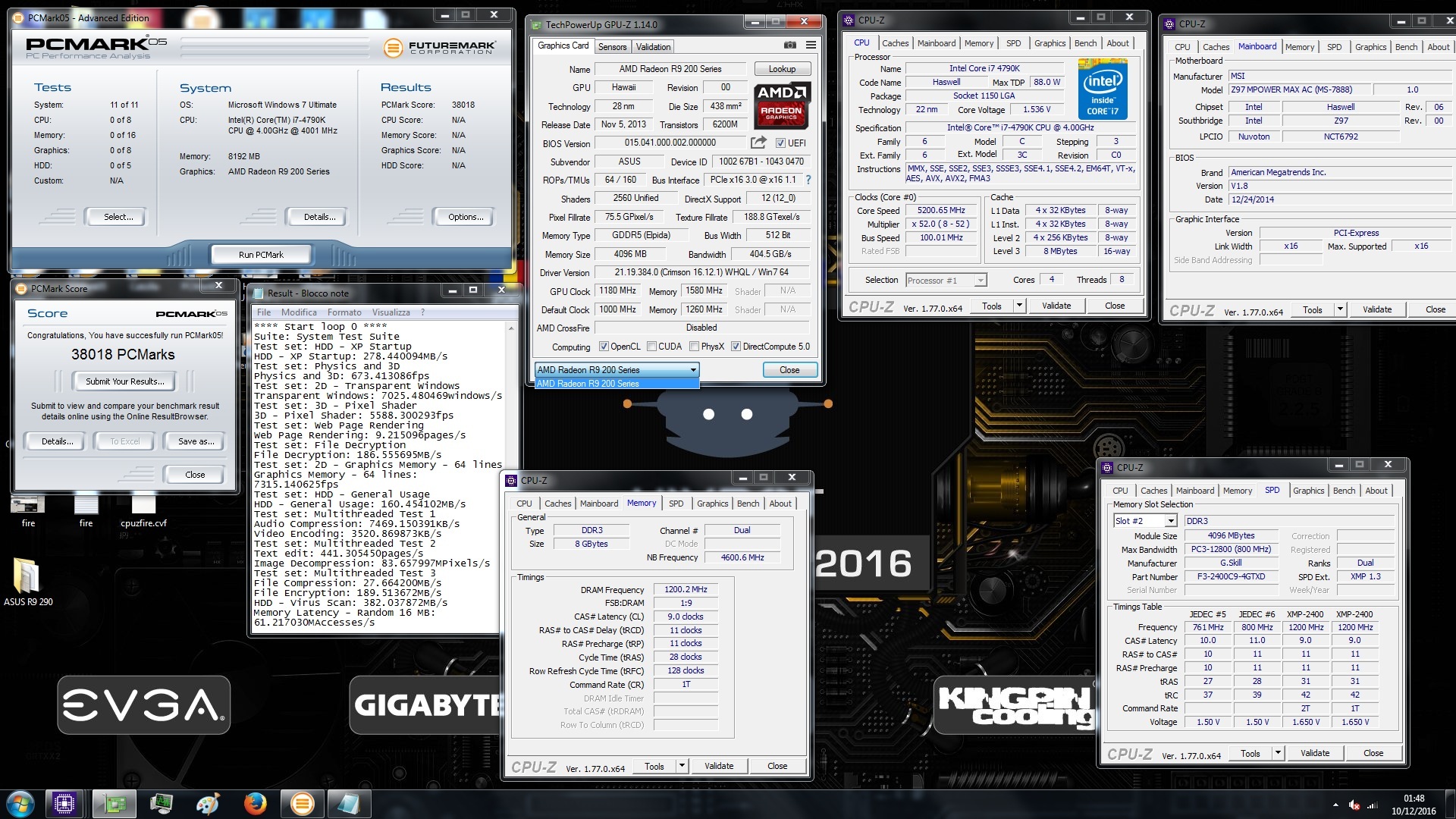This screenshot has height=819, width=1456.
Task: Click the Bus Interface question mark icon
Action: tap(808, 180)
